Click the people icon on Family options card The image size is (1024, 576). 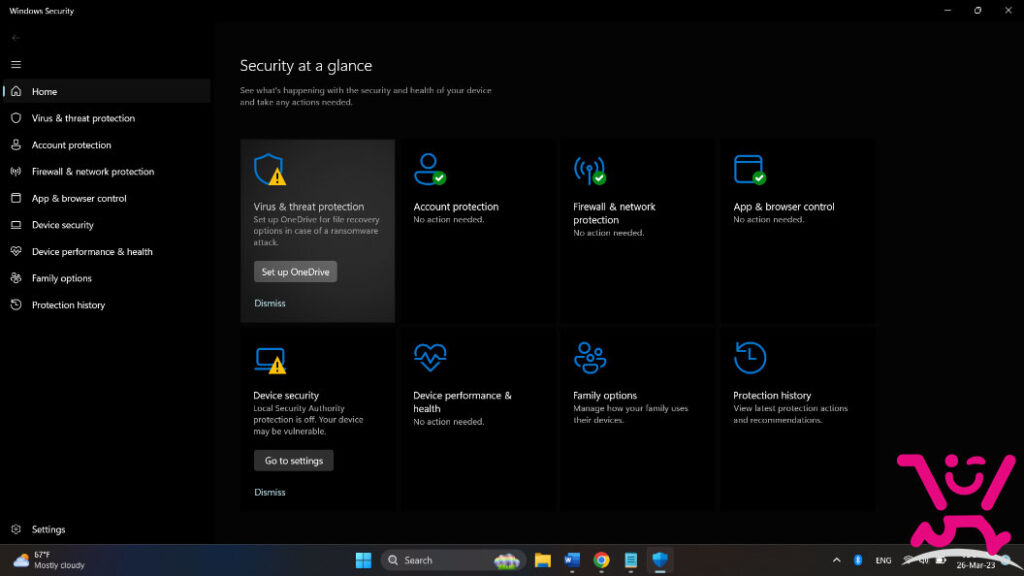[590, 358]
